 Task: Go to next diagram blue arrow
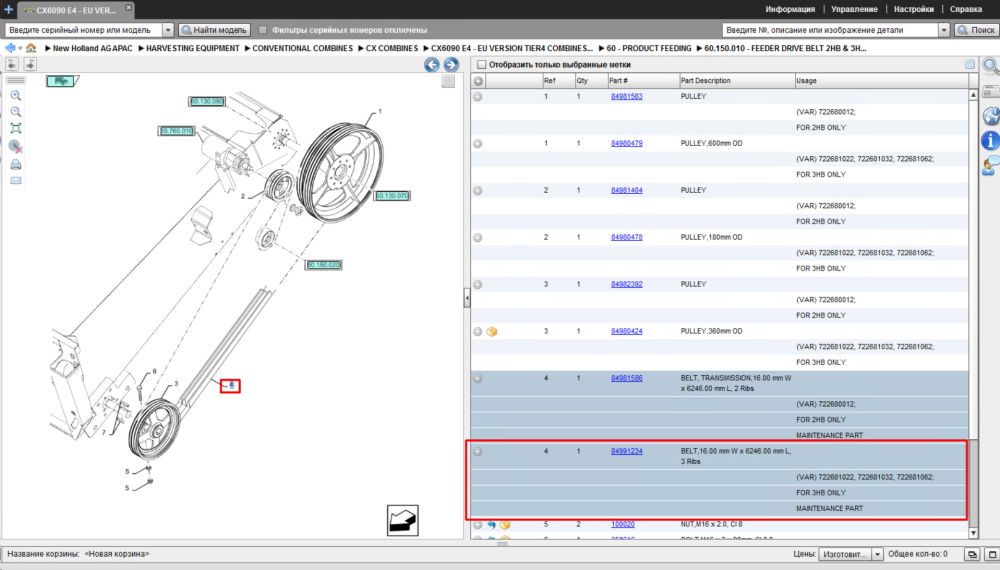tap(451, 64)
